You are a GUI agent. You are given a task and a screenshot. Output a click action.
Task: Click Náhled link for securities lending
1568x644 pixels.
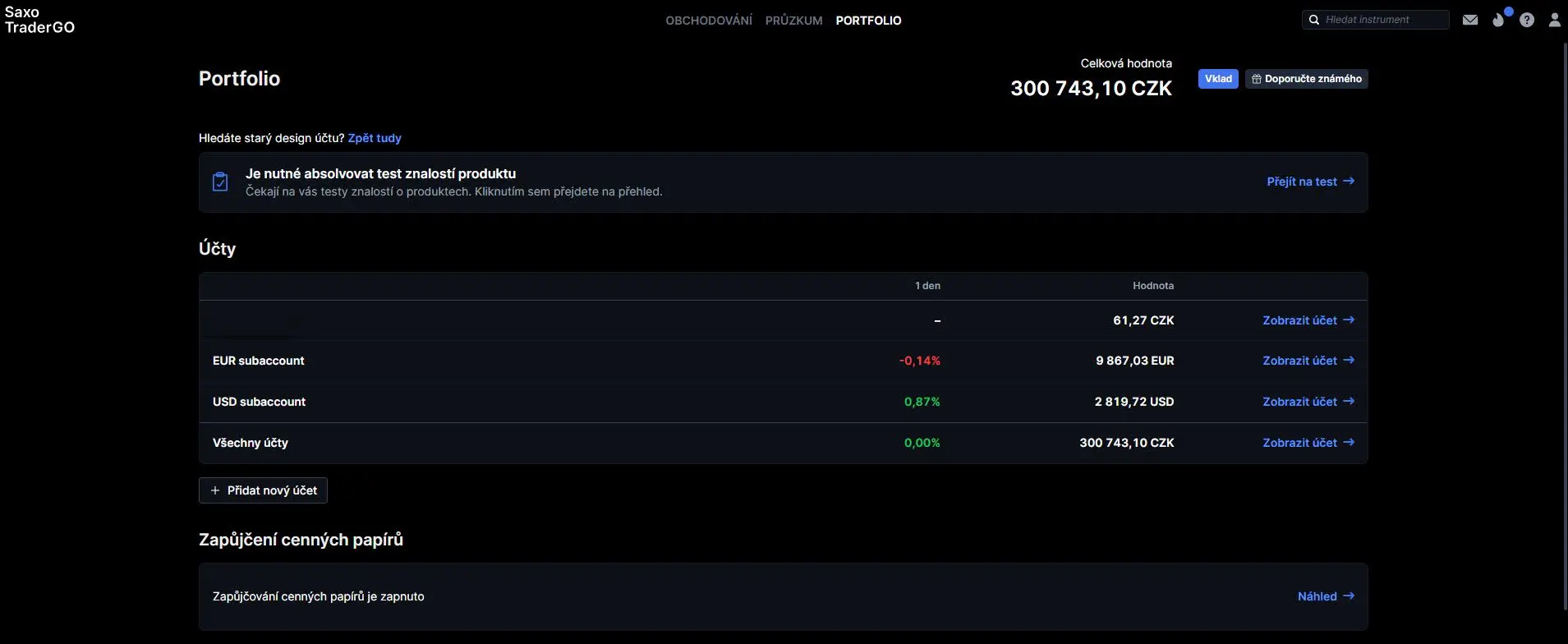tap(1325, 596)
